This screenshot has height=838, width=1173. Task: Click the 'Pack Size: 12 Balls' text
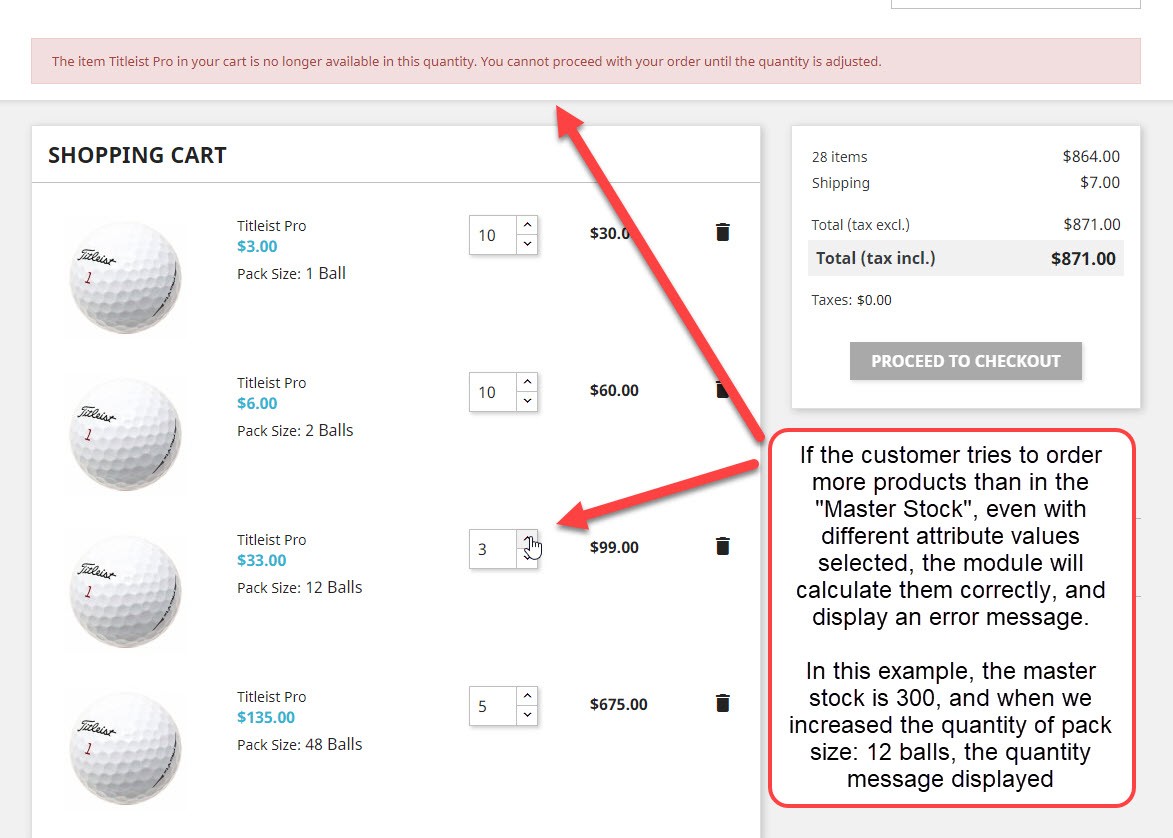(x=300, y=588)
